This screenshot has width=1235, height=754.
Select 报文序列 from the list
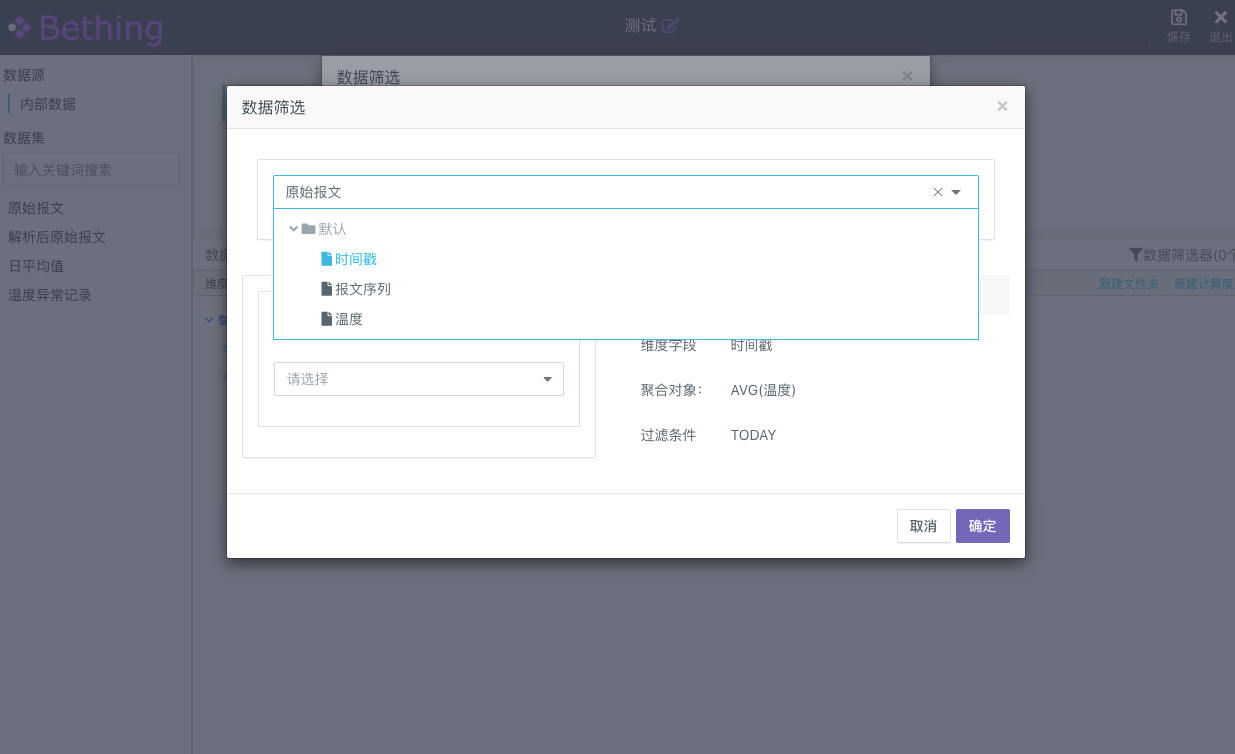[x=363, y=289]
